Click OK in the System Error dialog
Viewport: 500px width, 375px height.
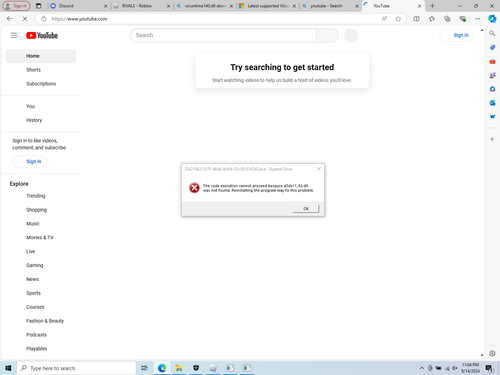tap(306, 209)
